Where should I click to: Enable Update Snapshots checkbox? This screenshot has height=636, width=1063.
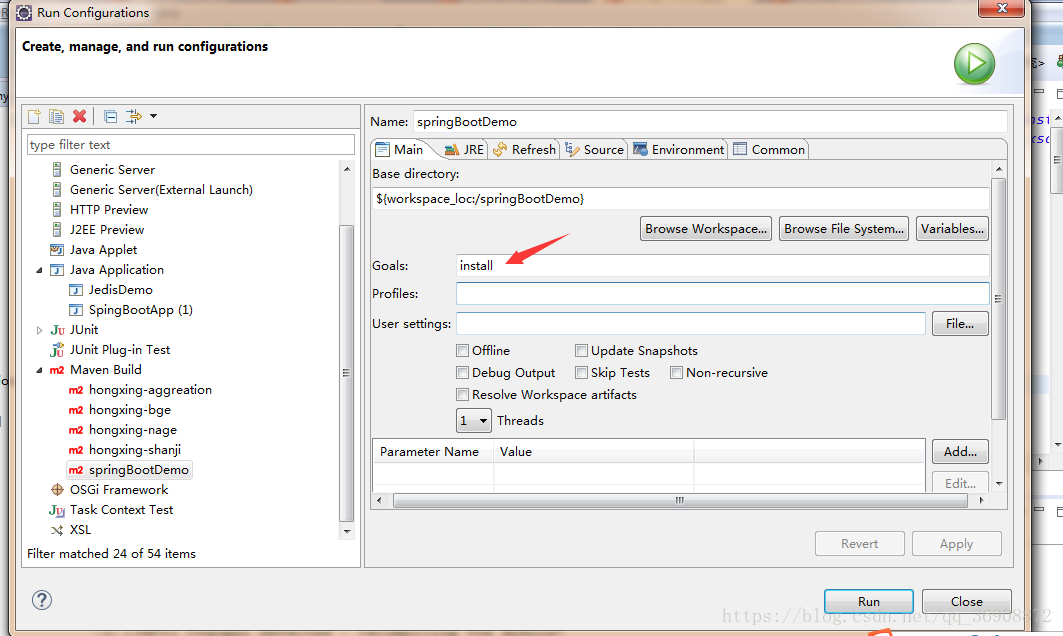click(581, 351)
